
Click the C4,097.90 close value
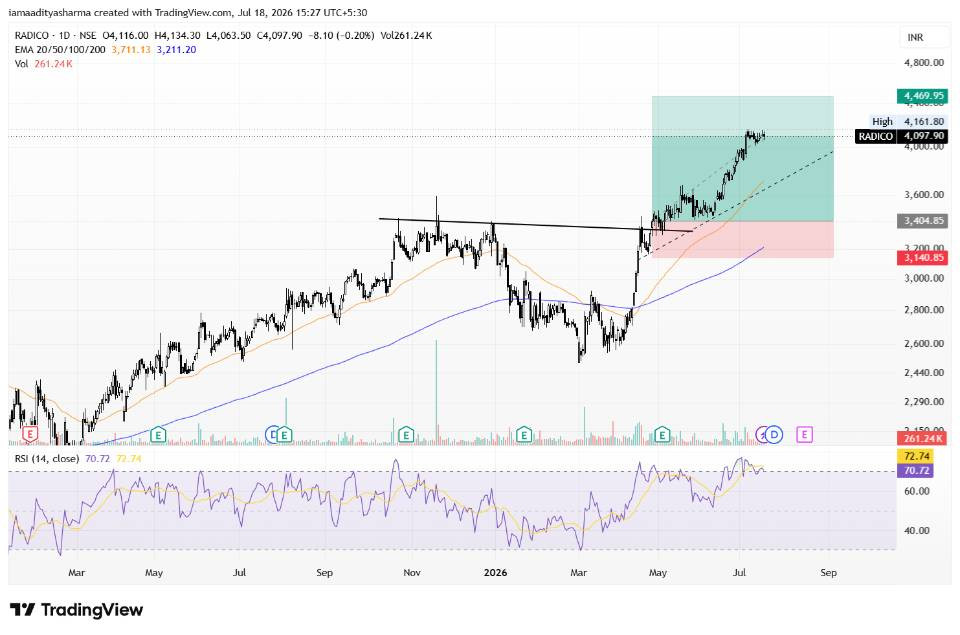tap(279, 36)
